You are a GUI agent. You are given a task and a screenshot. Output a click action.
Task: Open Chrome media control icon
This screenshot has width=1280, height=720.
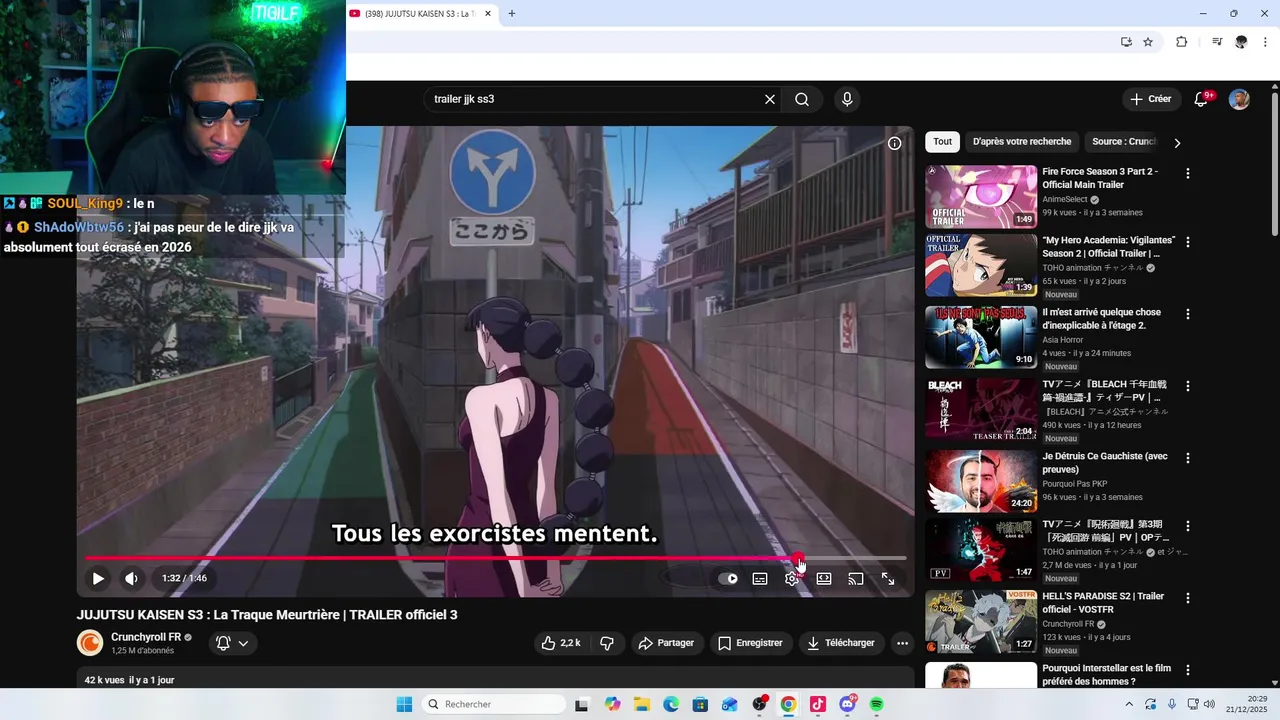pos(1217,42)
